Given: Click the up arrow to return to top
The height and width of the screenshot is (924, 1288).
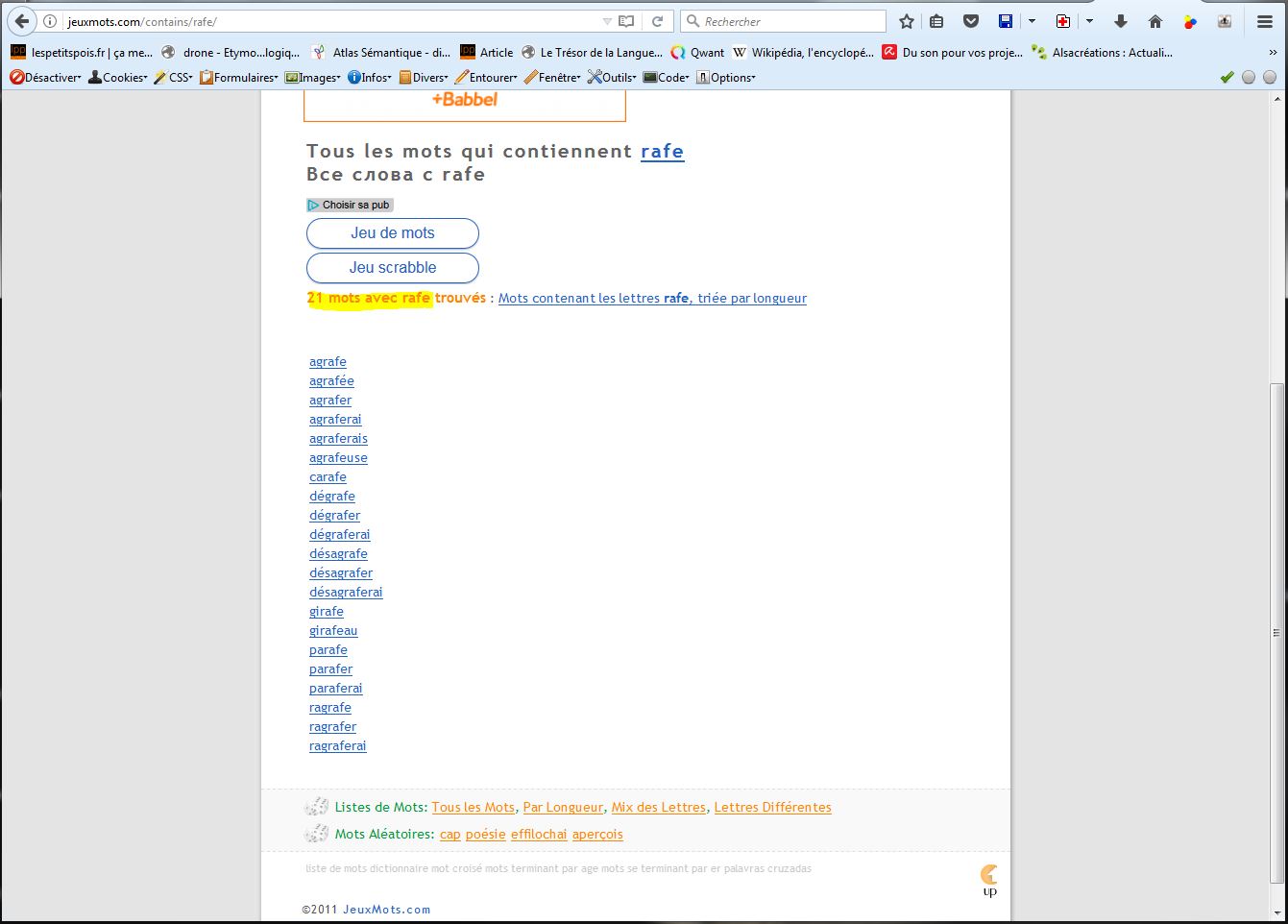Looking at the screenshot, I should tap(989, 879).
